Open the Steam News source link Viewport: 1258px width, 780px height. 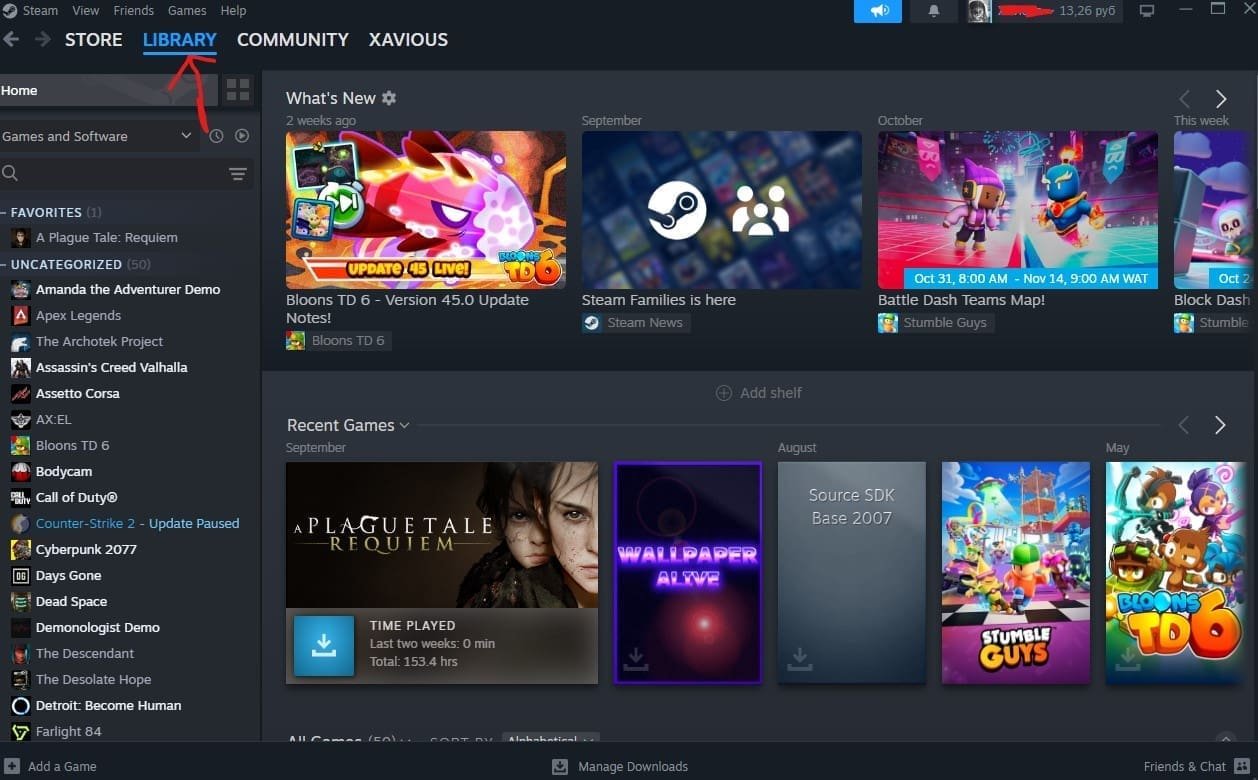click(635, 323)
